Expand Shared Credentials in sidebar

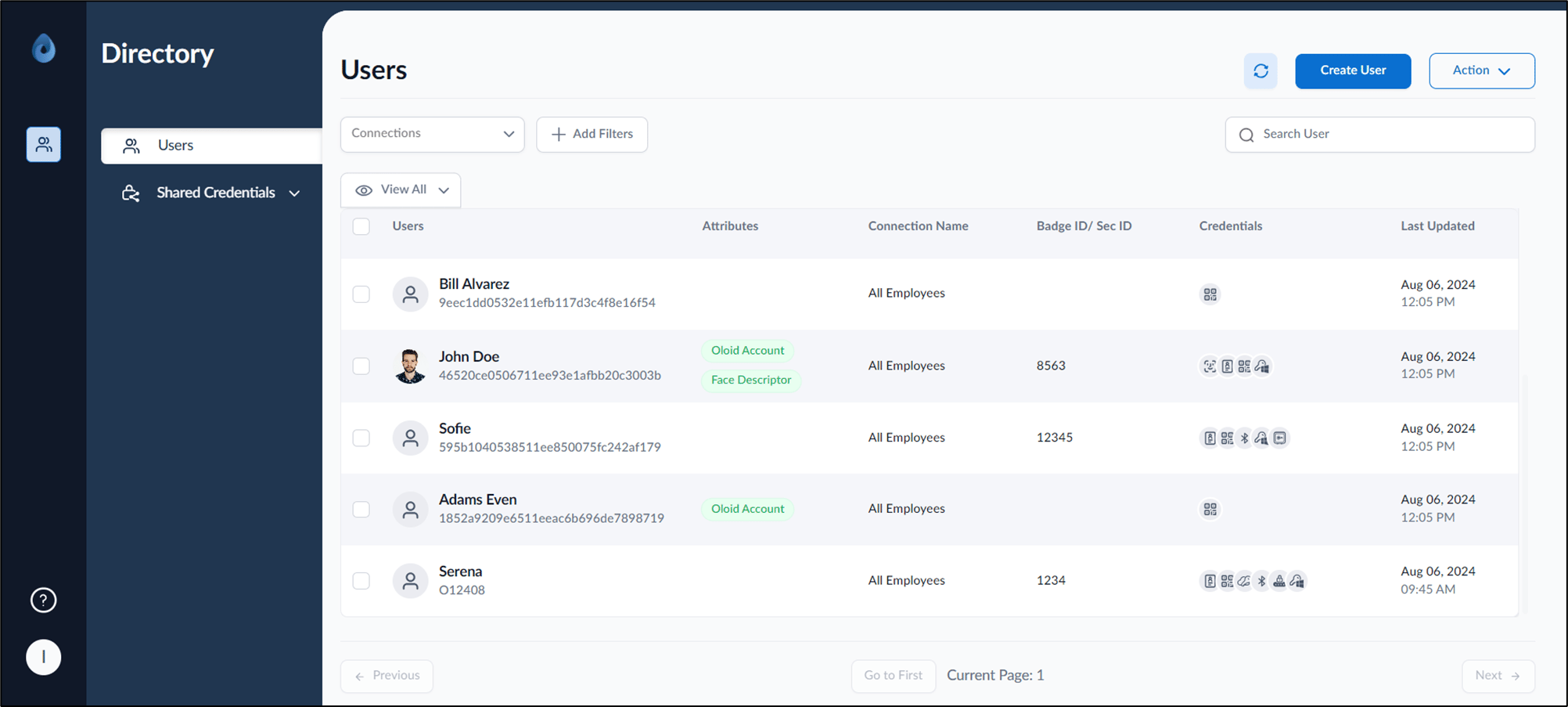point(211,193)
